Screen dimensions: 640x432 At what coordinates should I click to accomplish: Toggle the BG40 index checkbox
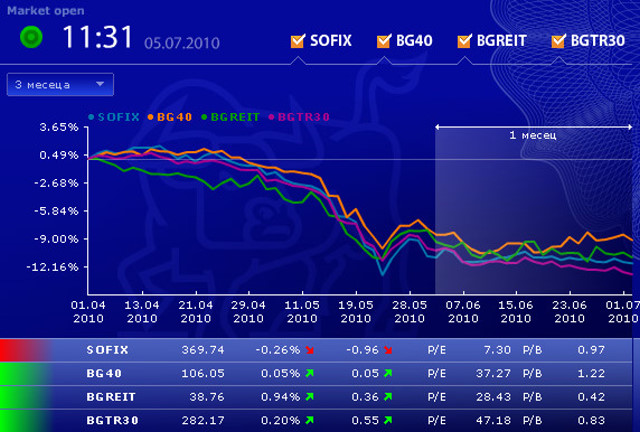point(383,41)
